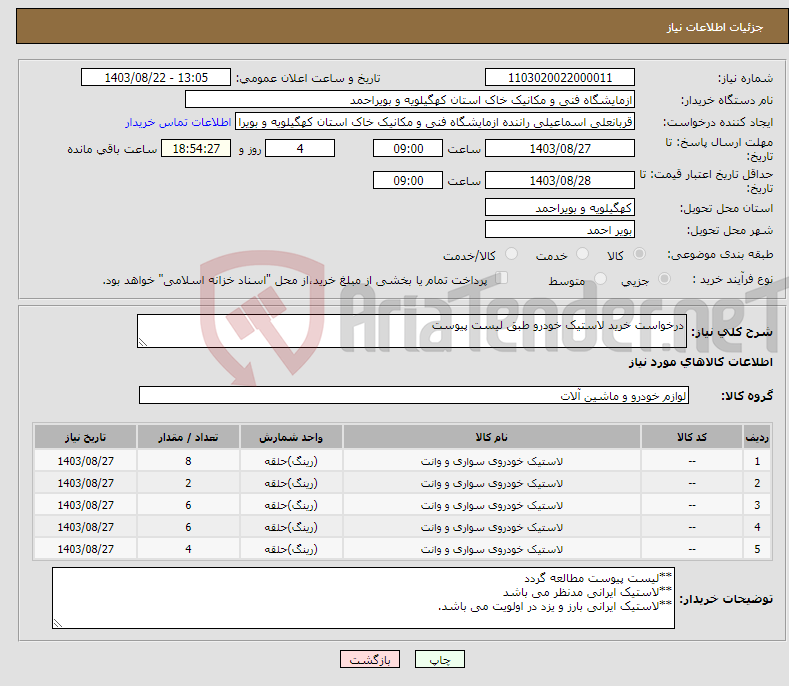Select the جزیی purchase type radio
The width and height of the screenshot is (789, 686).
(664, 279)
